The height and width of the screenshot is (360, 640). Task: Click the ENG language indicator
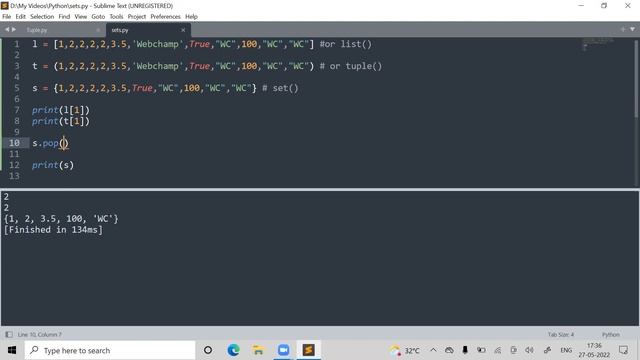pyautogui.click(x=566, y=350)
